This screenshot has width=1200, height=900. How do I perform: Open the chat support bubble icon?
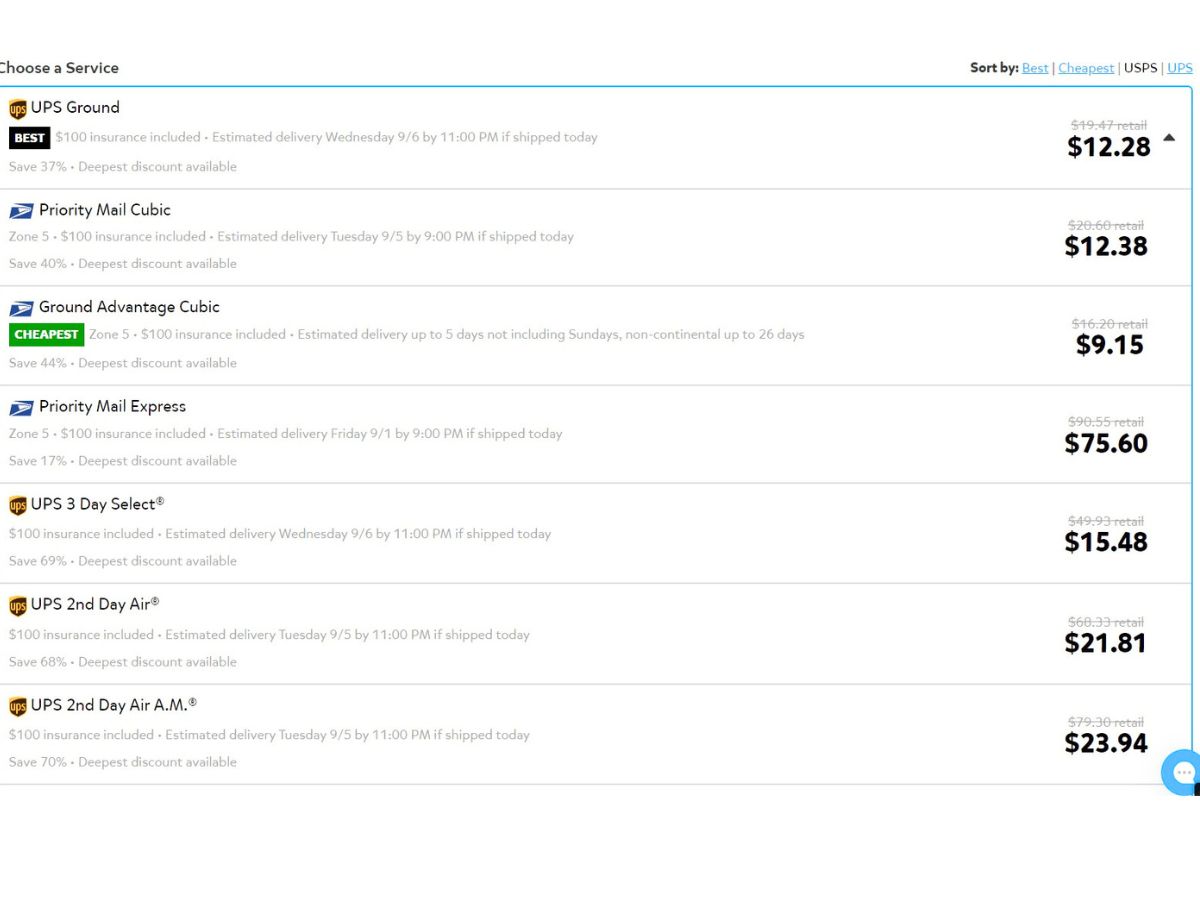pyautogui.click(x=1182, y=772)
